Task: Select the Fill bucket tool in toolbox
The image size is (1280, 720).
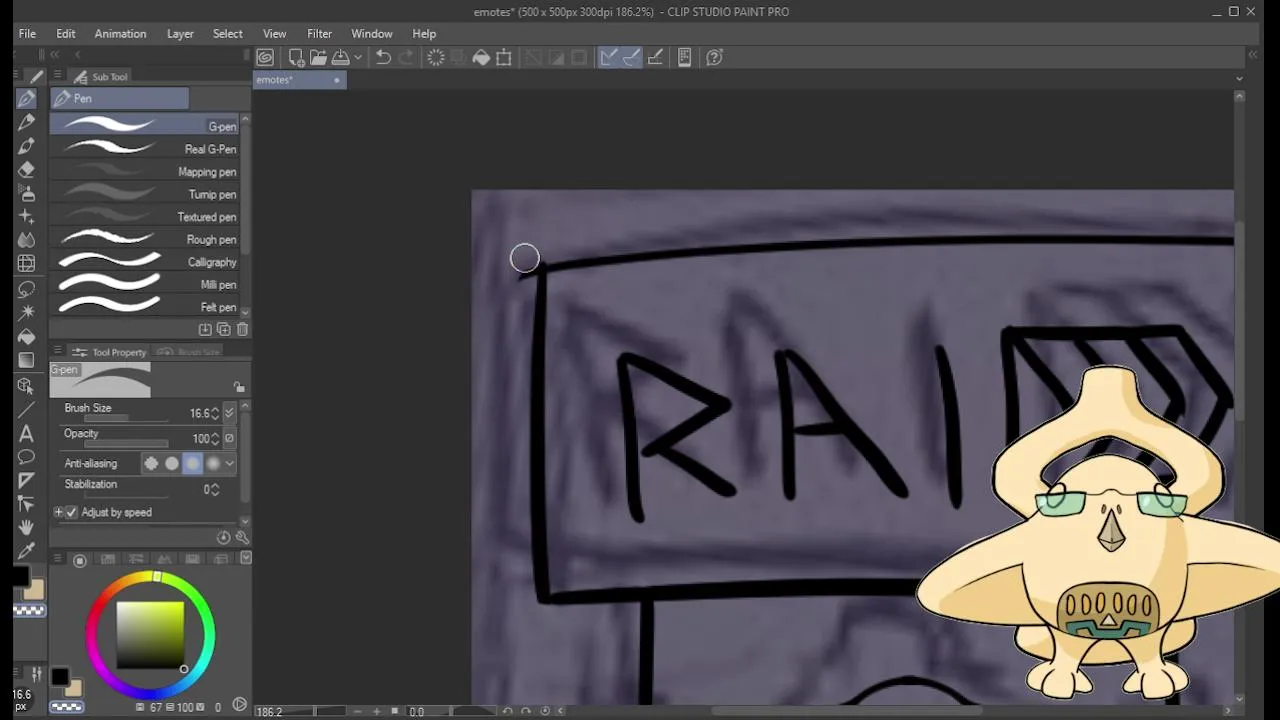Action: (x=27, y=337)
